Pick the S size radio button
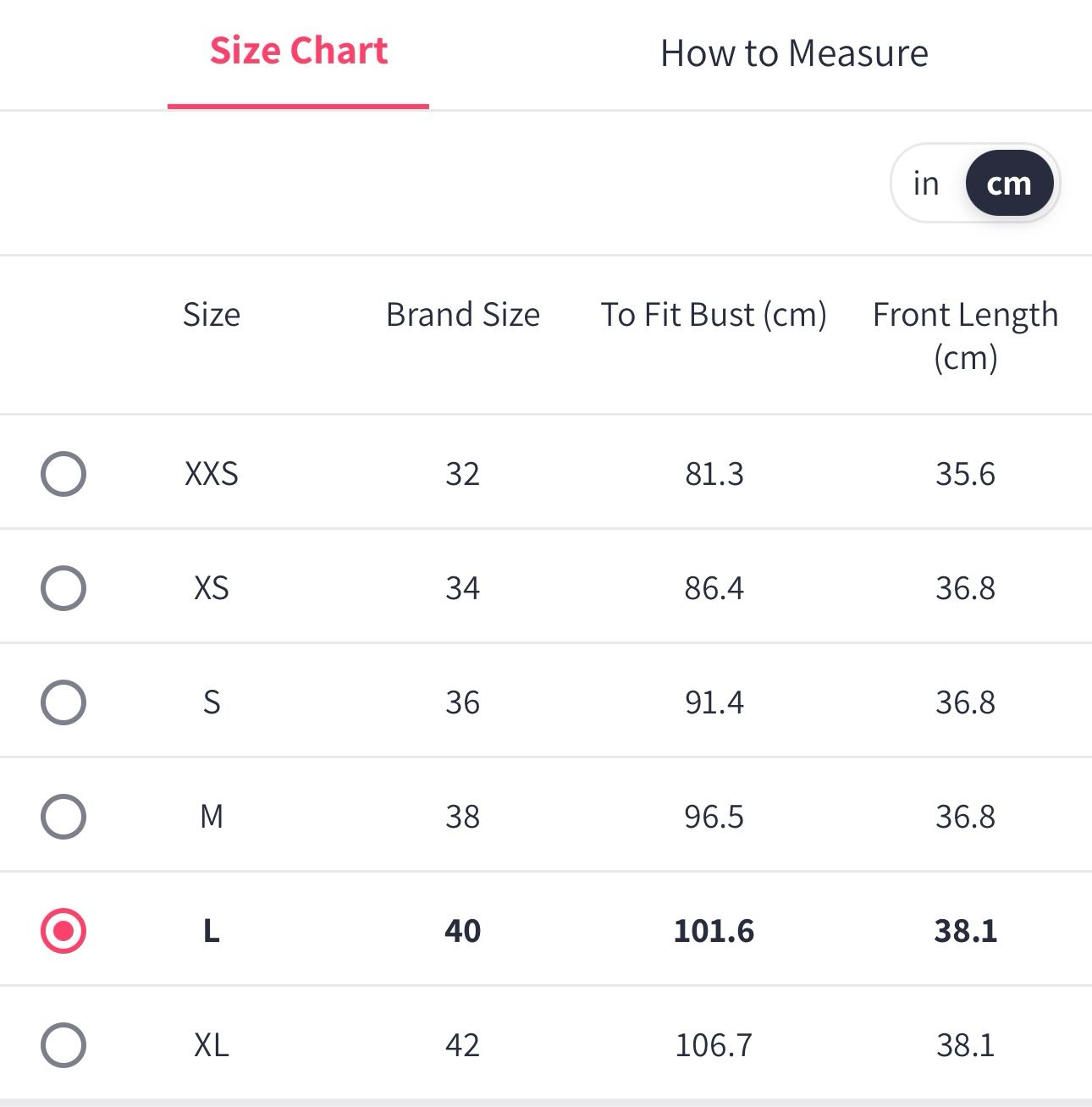The width and height of the screenshot is (1092, 1107). click(x=63, y=702)
